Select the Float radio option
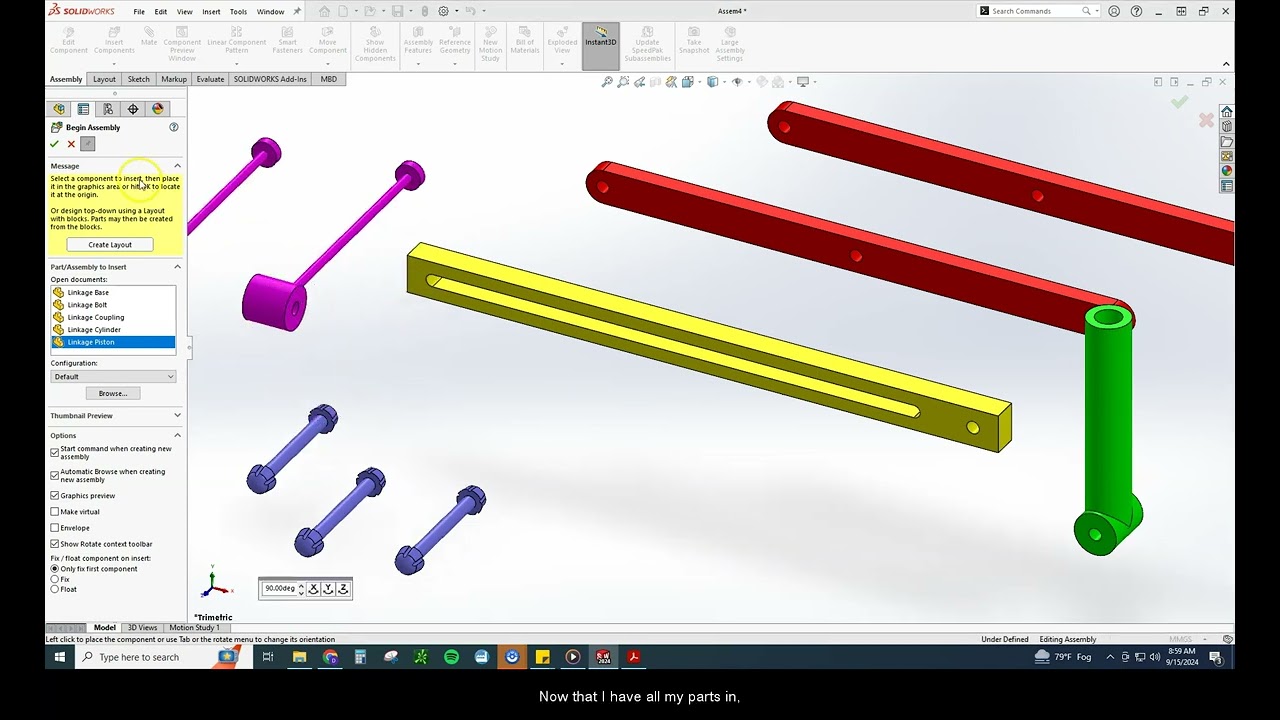Viewport: 1280px width, 720px height. 55,589
